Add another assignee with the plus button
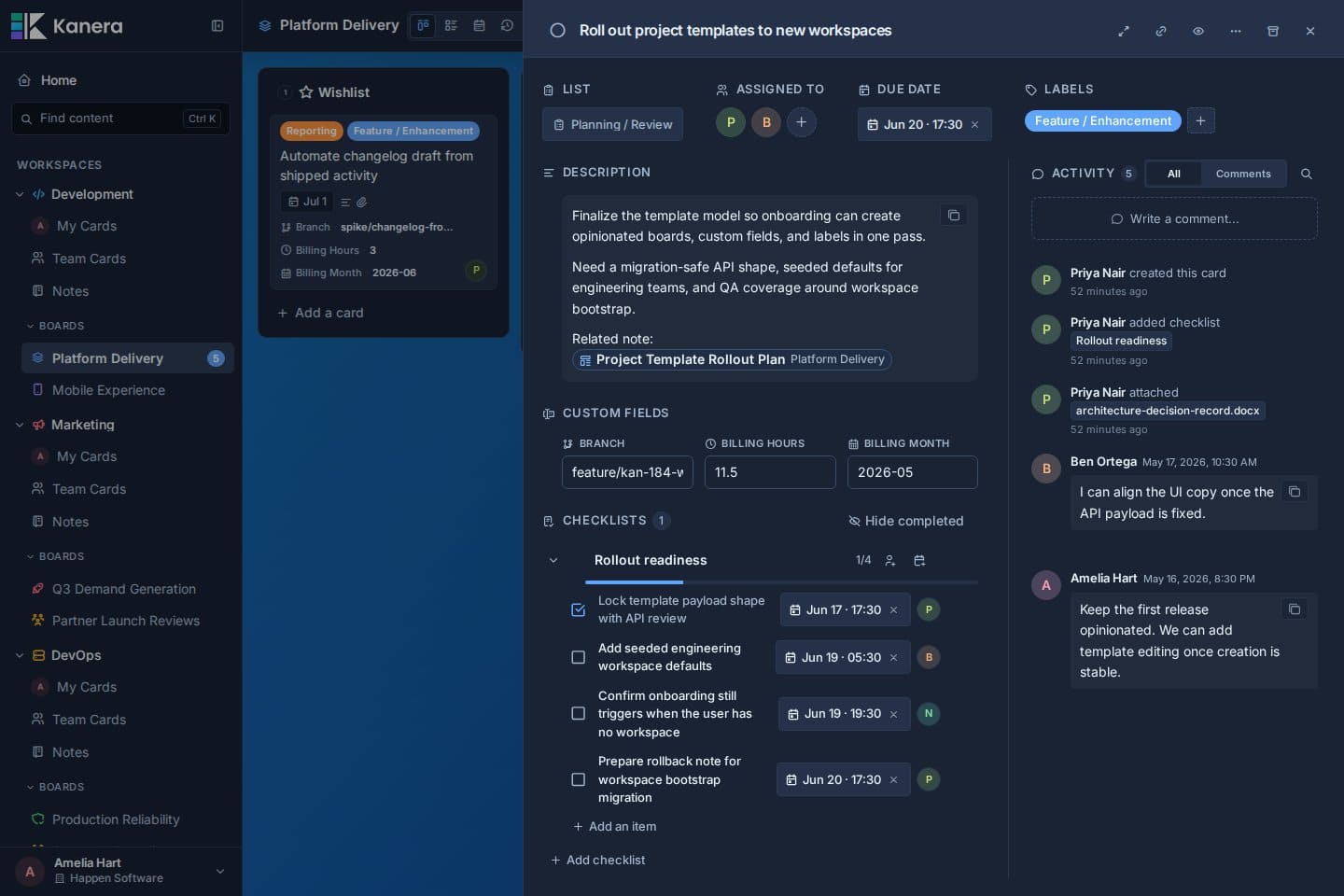1344x896 pixels. [x=802, y=122]
